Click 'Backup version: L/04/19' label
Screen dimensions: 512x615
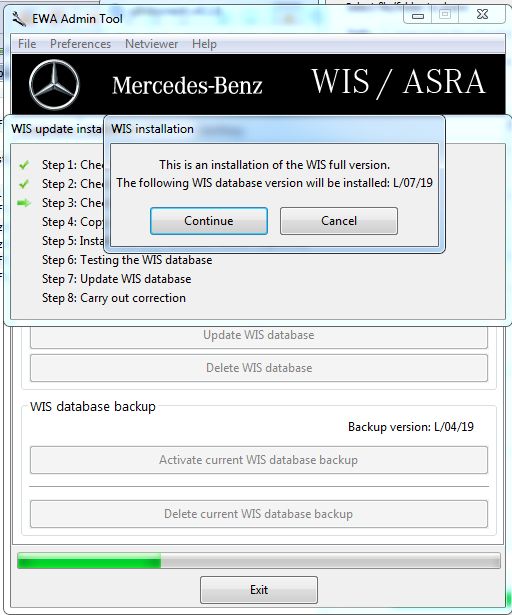[411, 427]
